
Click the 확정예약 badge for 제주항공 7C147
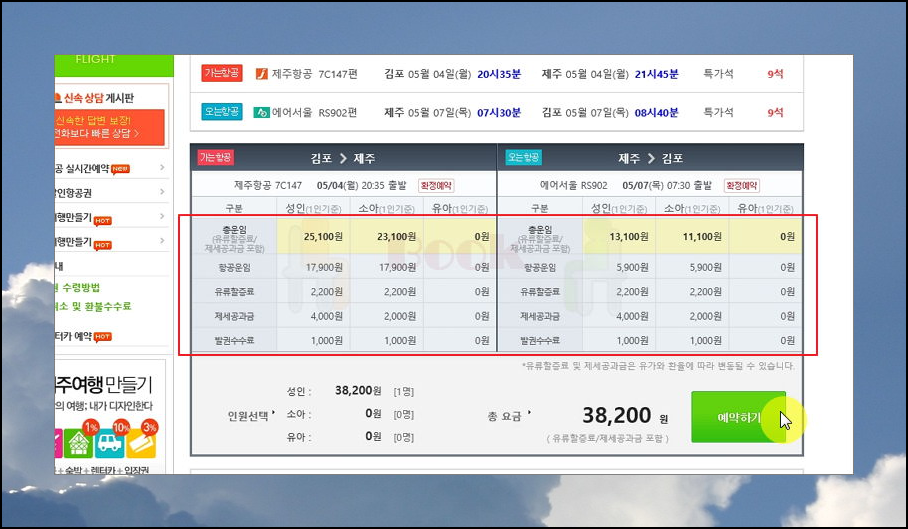tap(436, 186)
